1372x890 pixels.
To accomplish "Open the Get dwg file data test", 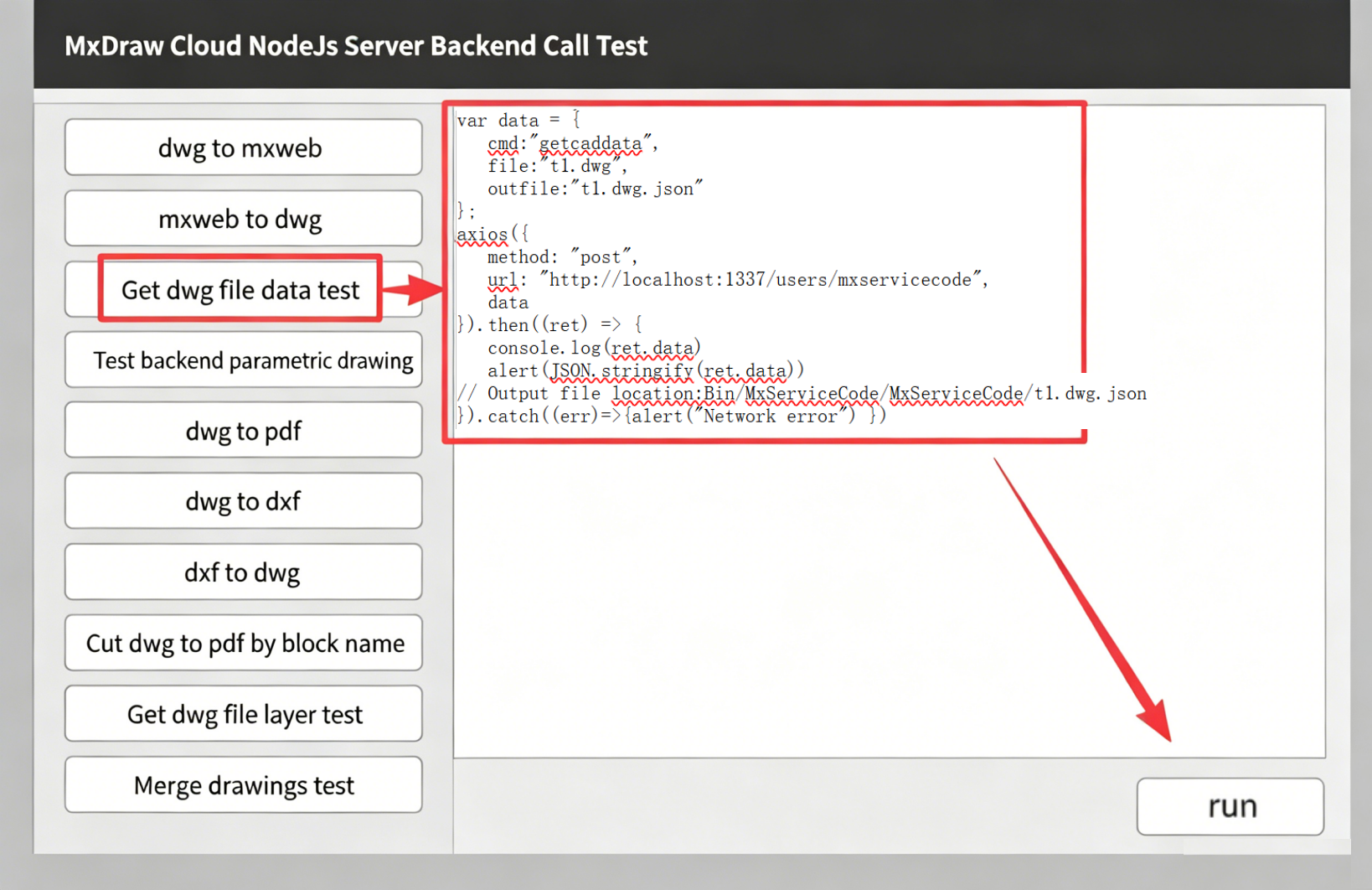I will click(243, 290).
